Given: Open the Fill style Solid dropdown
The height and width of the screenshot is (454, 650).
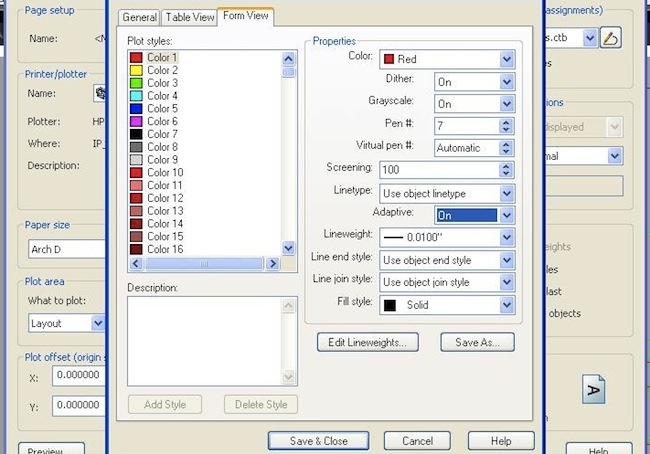Looking at the screenshot, I should click(507, 305).
